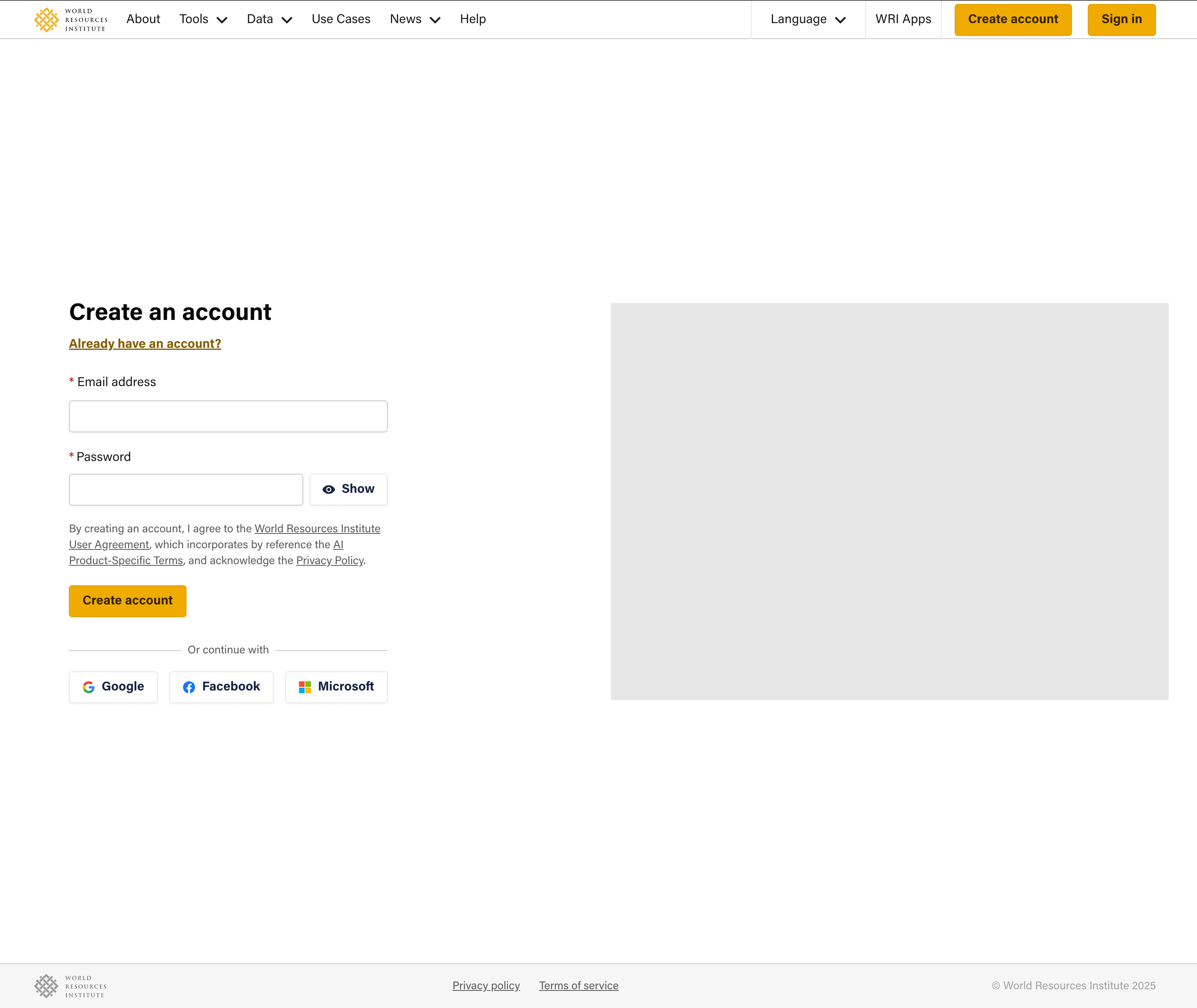1197x1008 pixels.
Task: Toggle Show password visibility
Action: [348, 489]
